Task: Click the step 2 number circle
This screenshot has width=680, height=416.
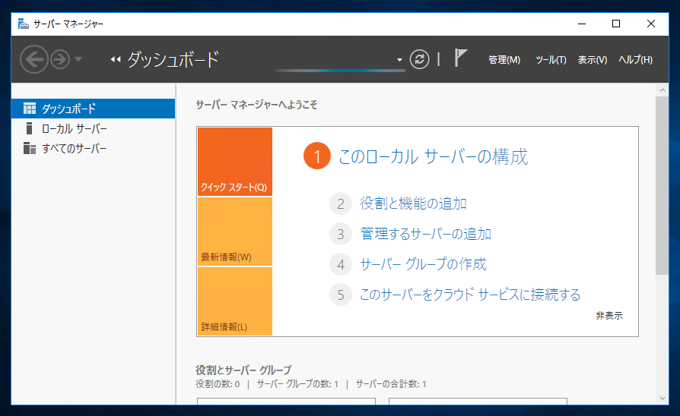Action: [340, 203]
